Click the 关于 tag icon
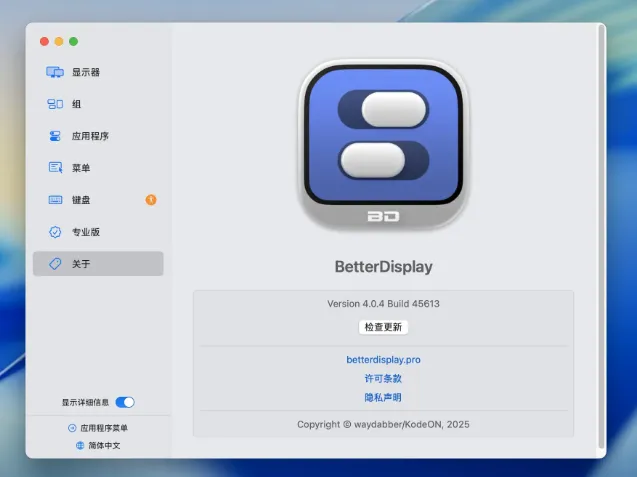The image size is (637, 477). 55,264
